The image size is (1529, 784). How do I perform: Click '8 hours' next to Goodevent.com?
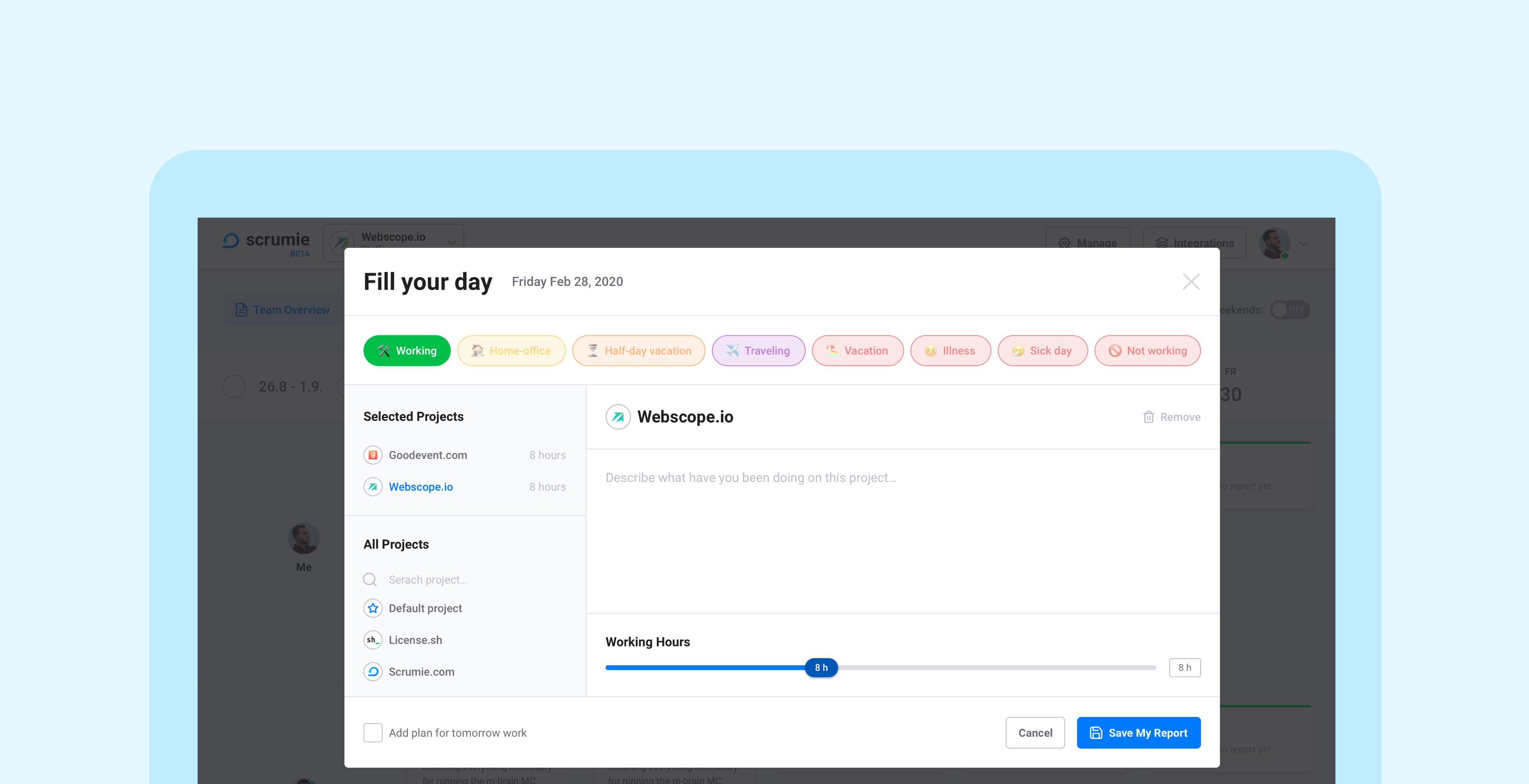547,455
